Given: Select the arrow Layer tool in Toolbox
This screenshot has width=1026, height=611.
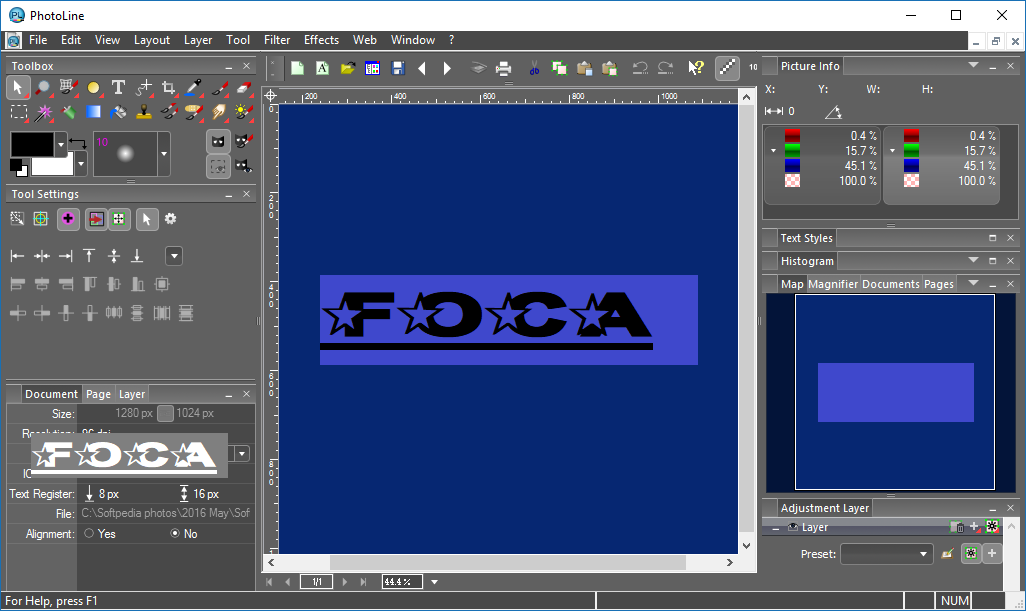Looking at the screenshot, I should pyautogui.click(x=18, y=88).
